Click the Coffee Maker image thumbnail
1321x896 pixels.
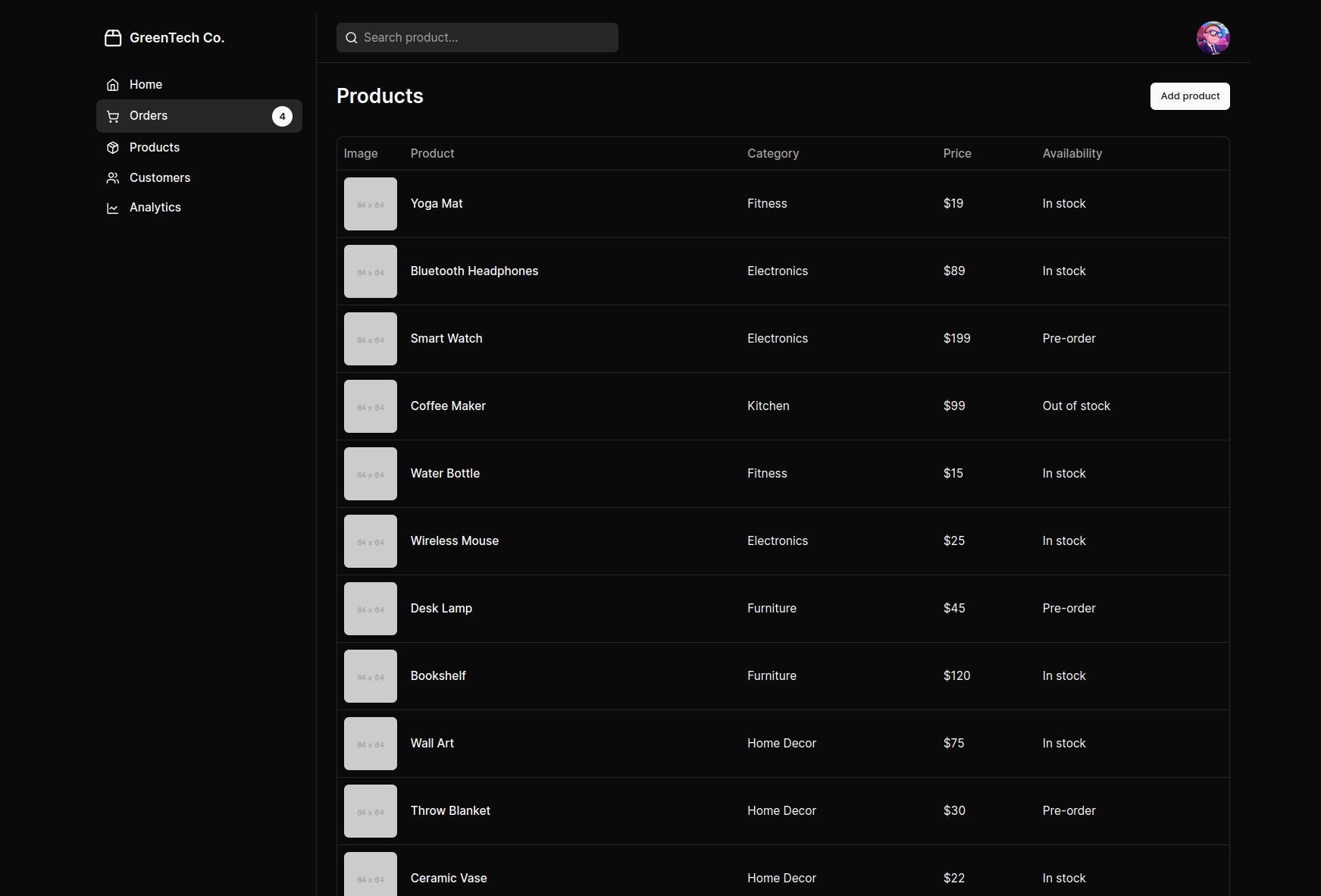[371, 406]
